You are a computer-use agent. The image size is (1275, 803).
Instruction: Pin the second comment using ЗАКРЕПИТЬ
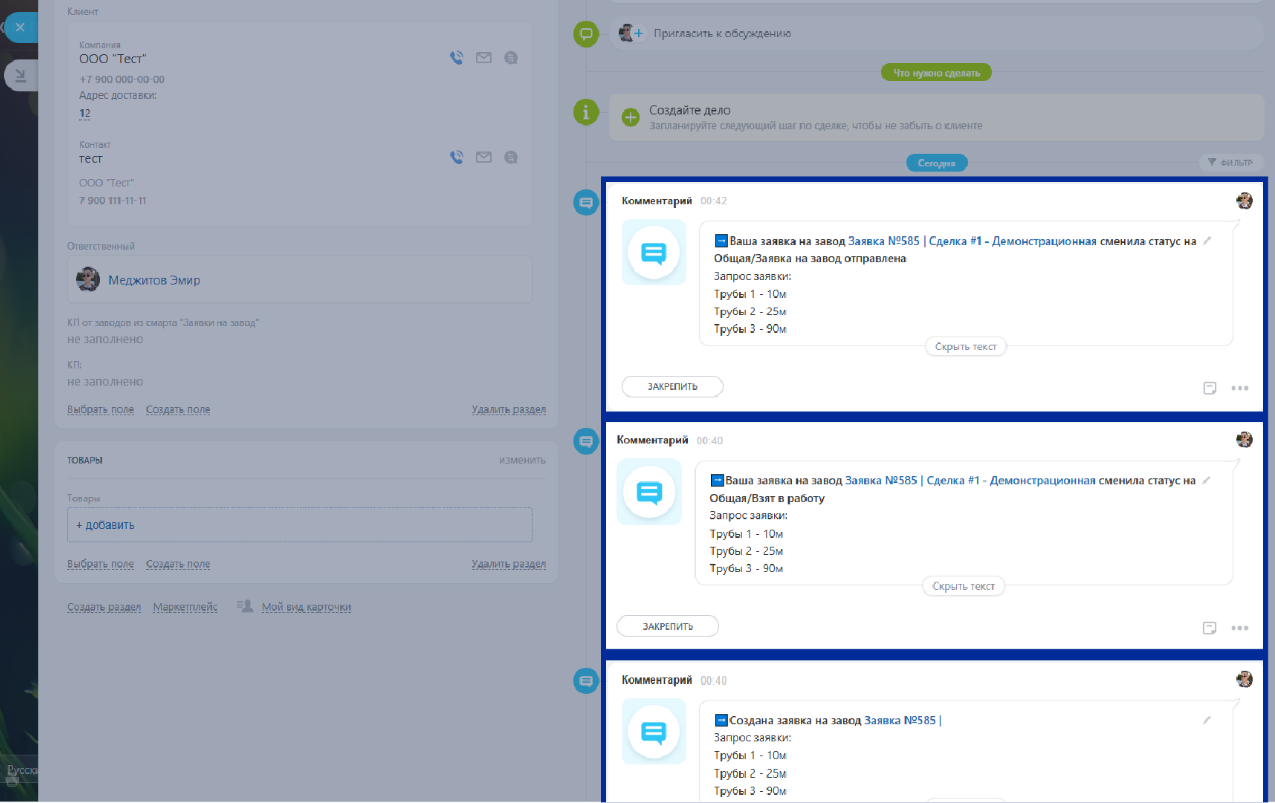667,626
